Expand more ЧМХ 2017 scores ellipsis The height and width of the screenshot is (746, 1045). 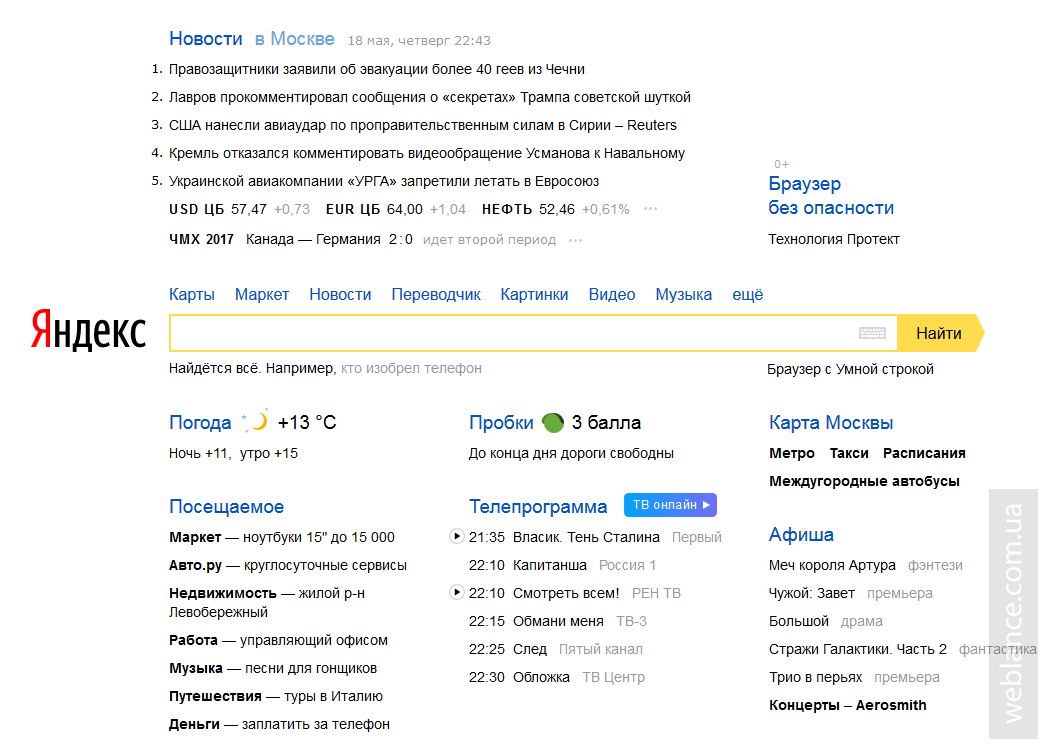coord(575,240)
